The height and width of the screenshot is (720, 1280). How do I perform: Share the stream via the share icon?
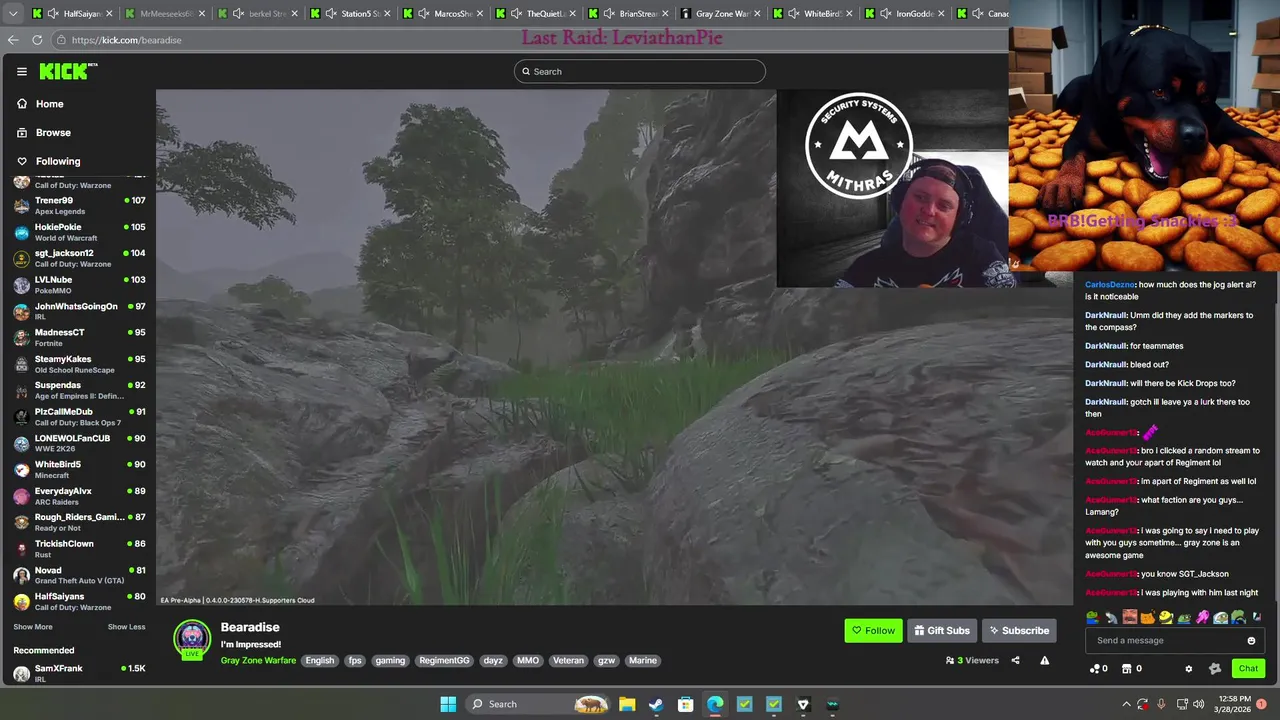[1015, 660]
